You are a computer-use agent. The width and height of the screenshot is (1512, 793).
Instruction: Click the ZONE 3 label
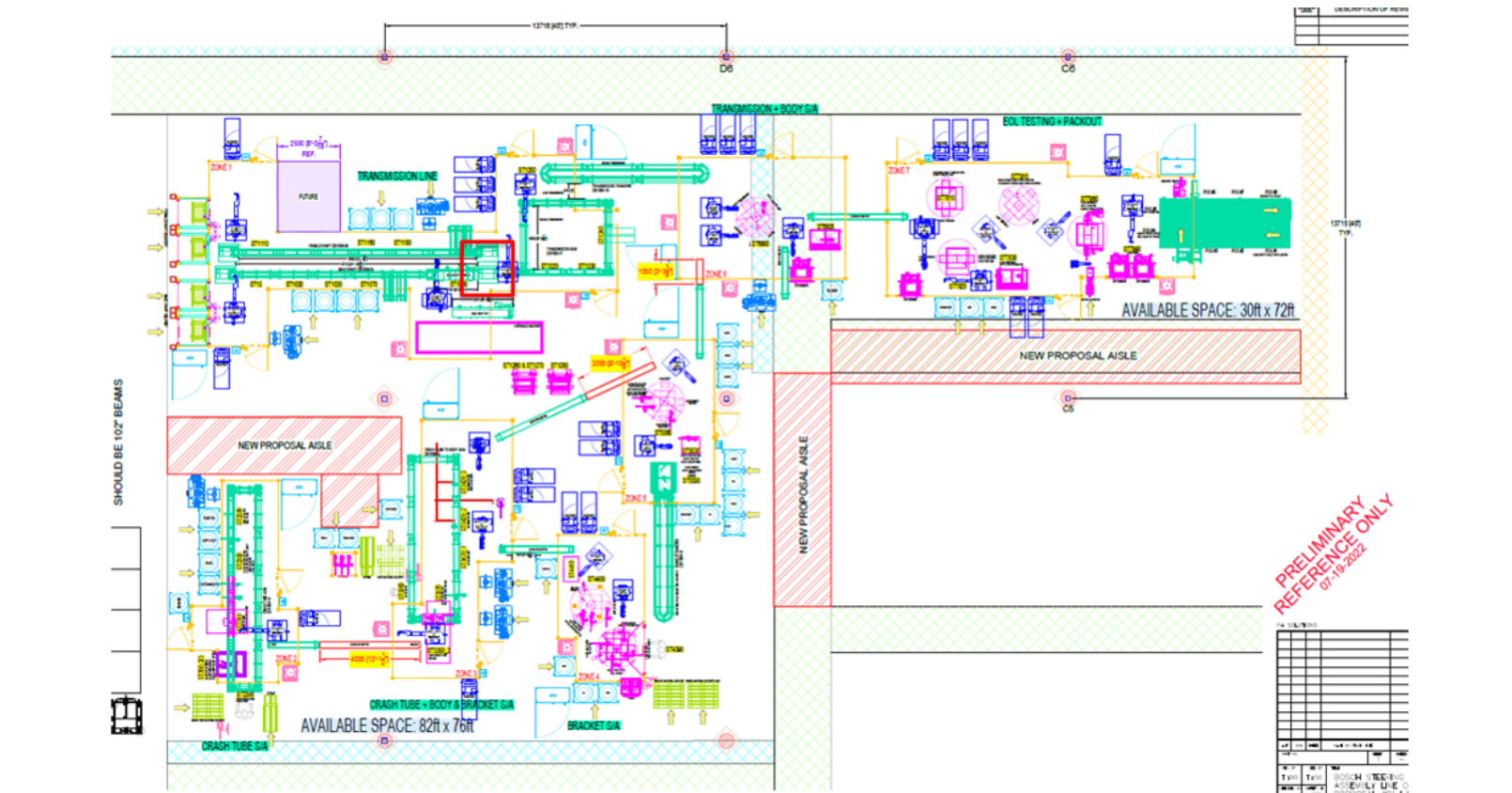tap(467, 674)
